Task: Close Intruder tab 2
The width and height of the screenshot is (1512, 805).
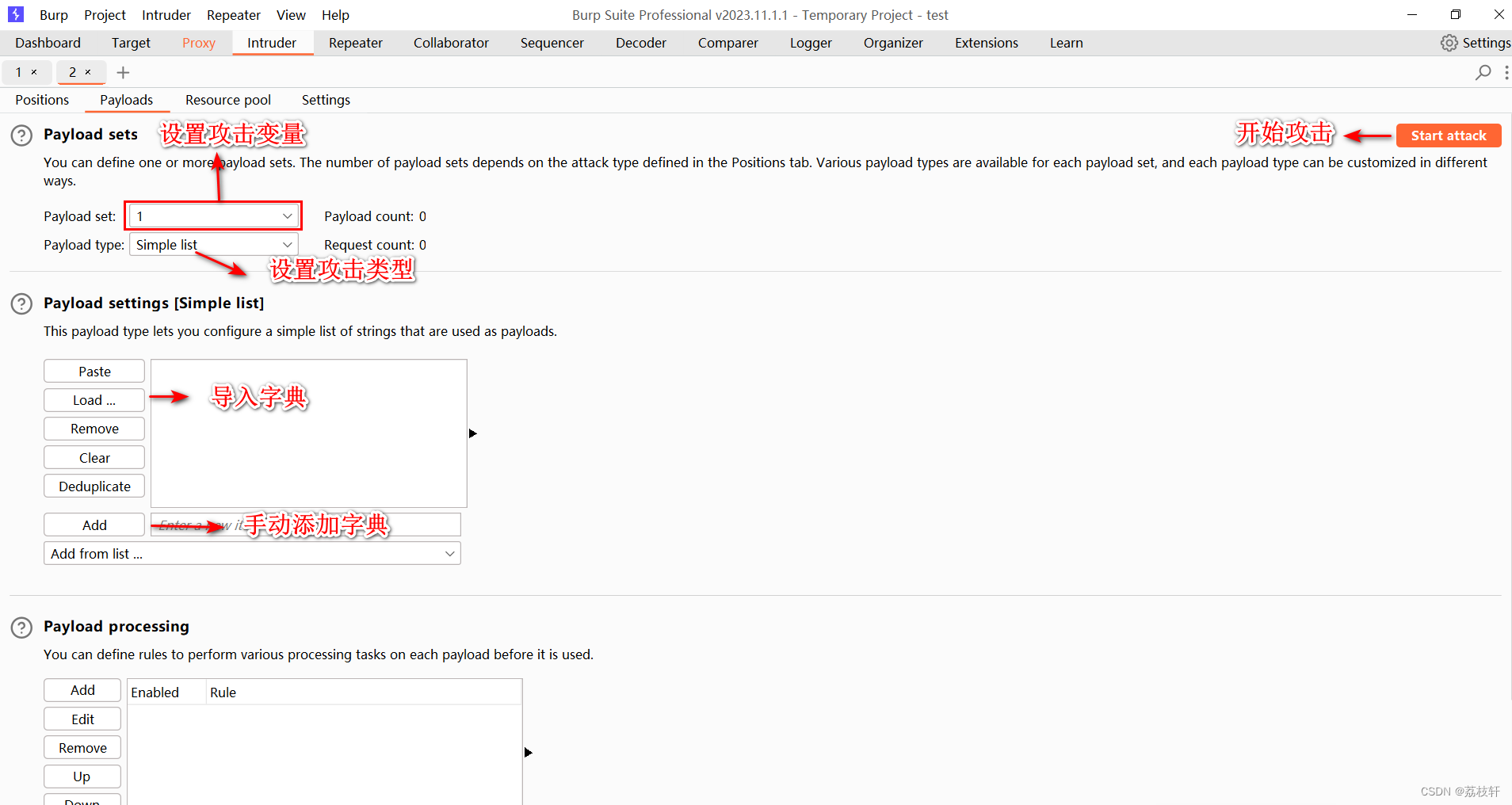Action: point(88,72)
